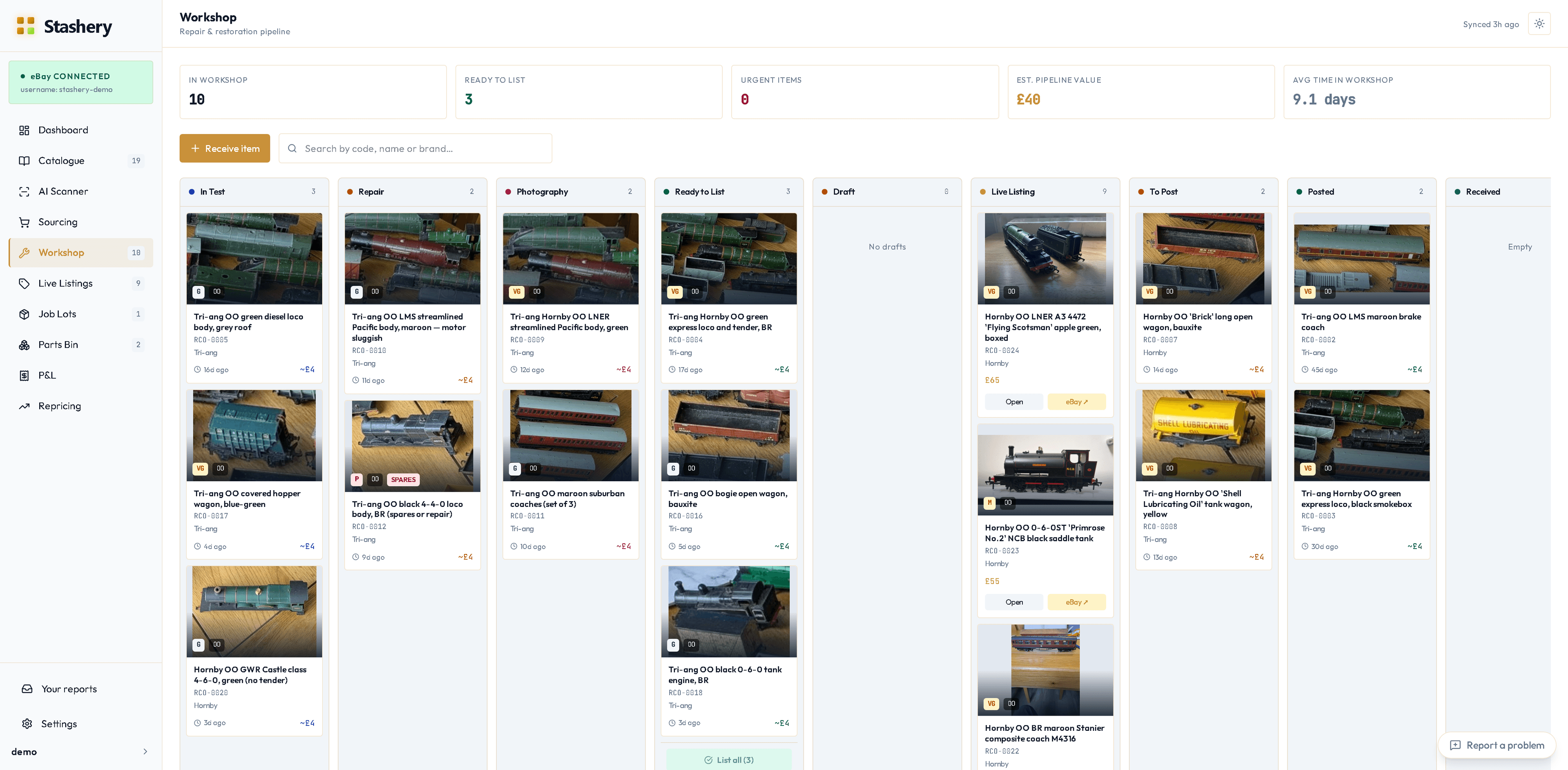Select Live Listings in the sidebar
The image size is (1568, 770).
(x=81, y=283)
